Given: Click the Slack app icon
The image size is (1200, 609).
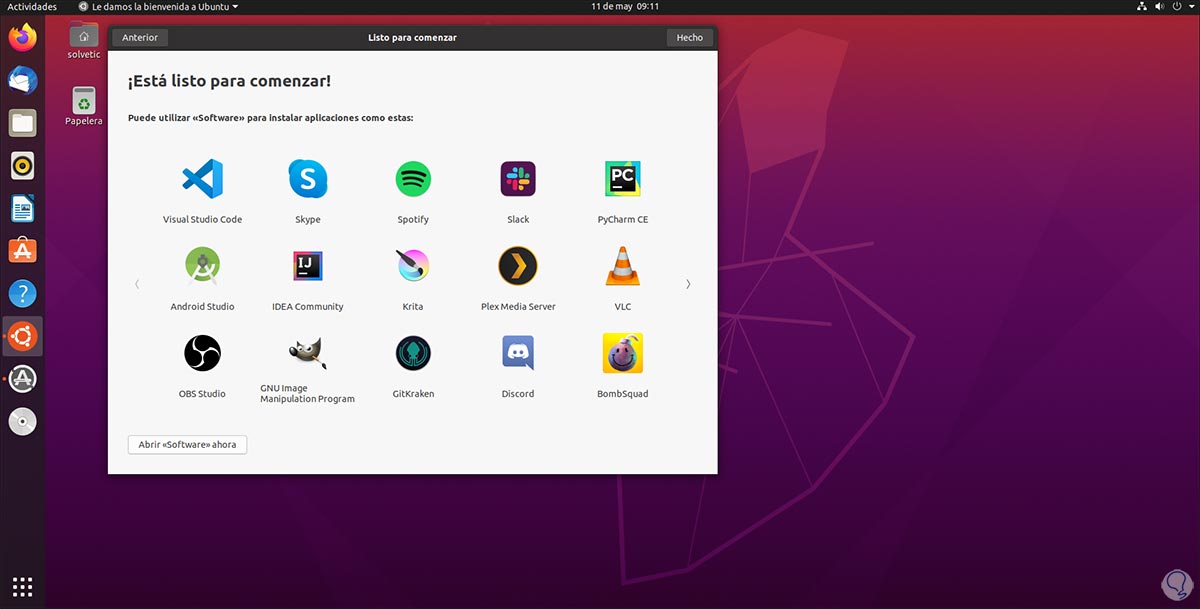Looking at the screenshot, I should (x=518, y=180).
